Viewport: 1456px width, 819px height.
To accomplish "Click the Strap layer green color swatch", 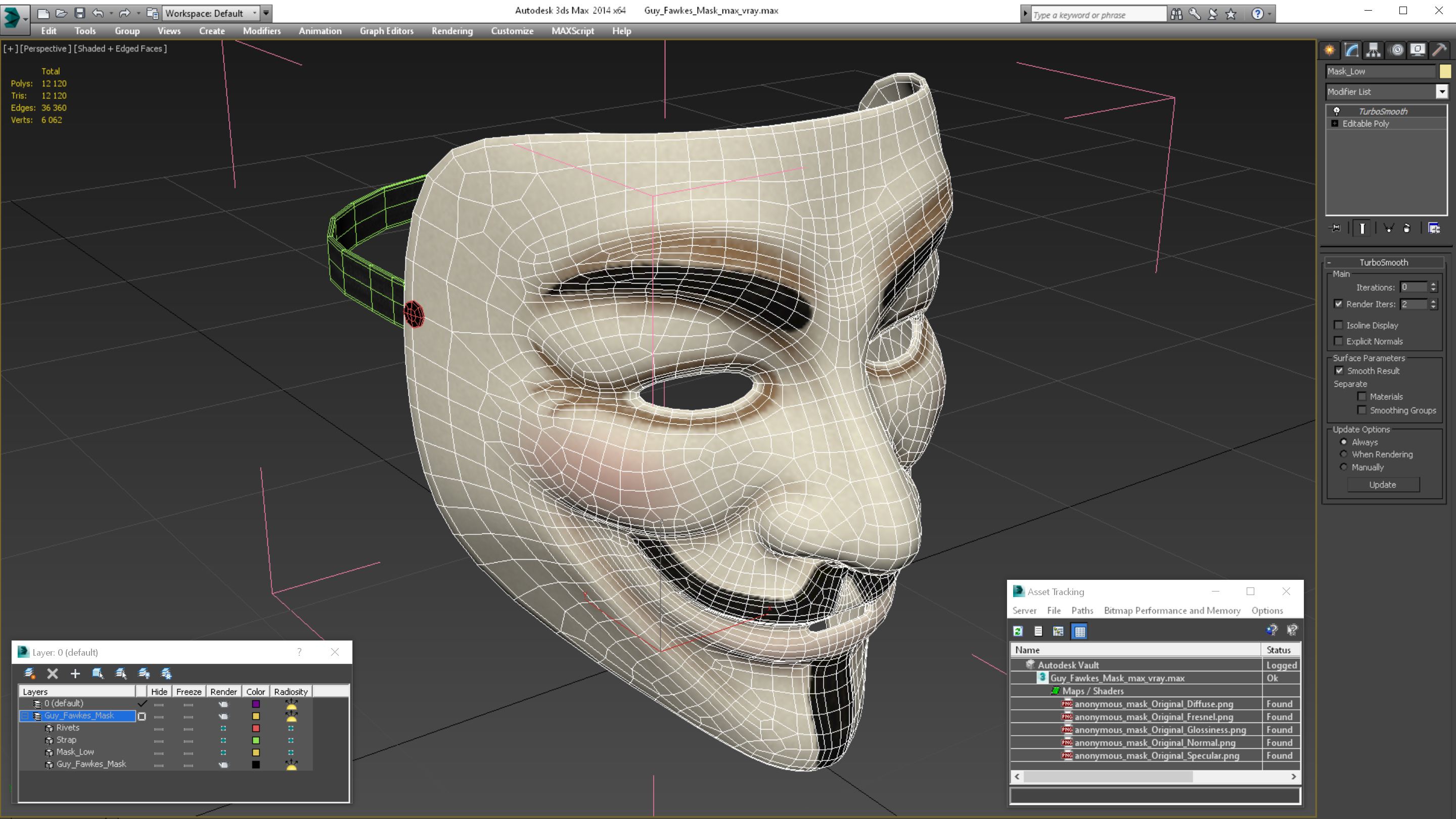I will [255, 741].
